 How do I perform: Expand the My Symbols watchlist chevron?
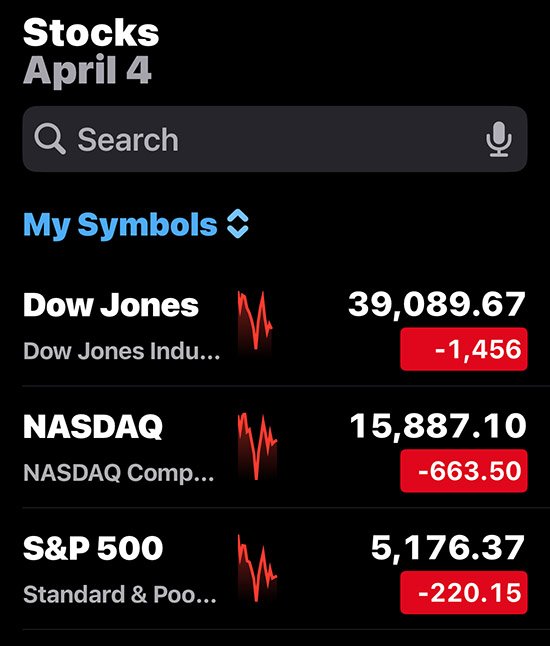tap(238, 224)
